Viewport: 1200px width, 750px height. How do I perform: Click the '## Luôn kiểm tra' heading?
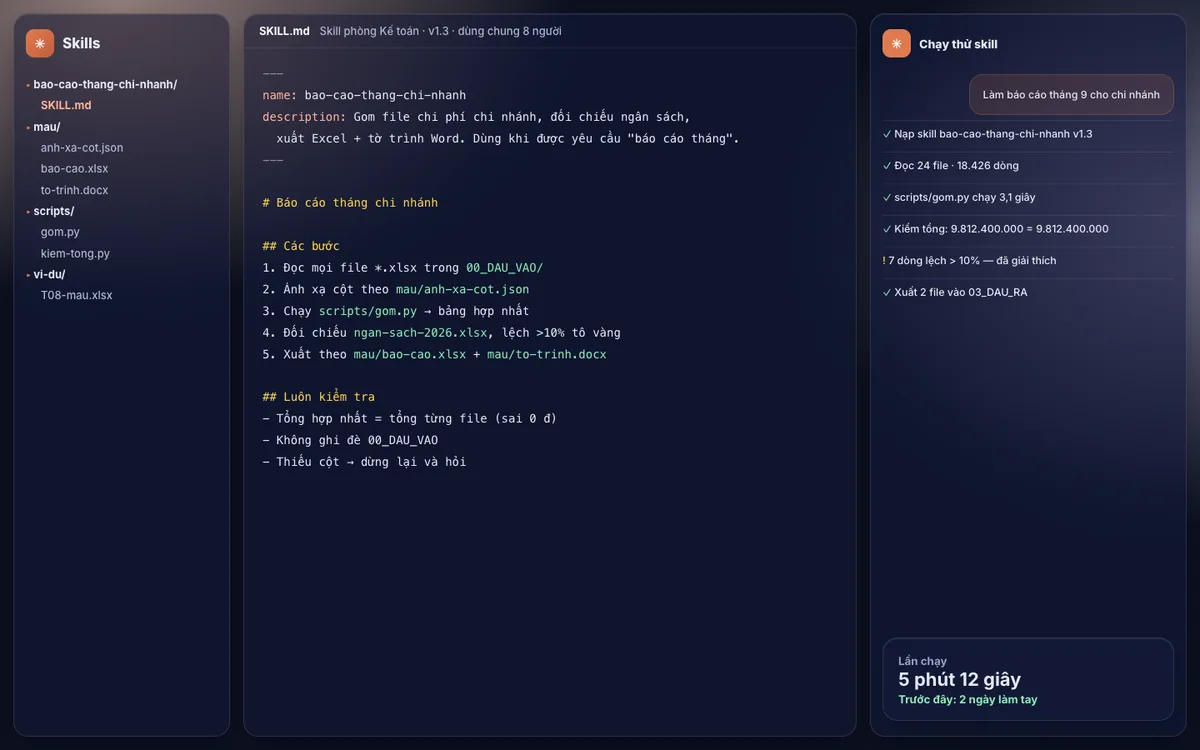tap(319, 397)
